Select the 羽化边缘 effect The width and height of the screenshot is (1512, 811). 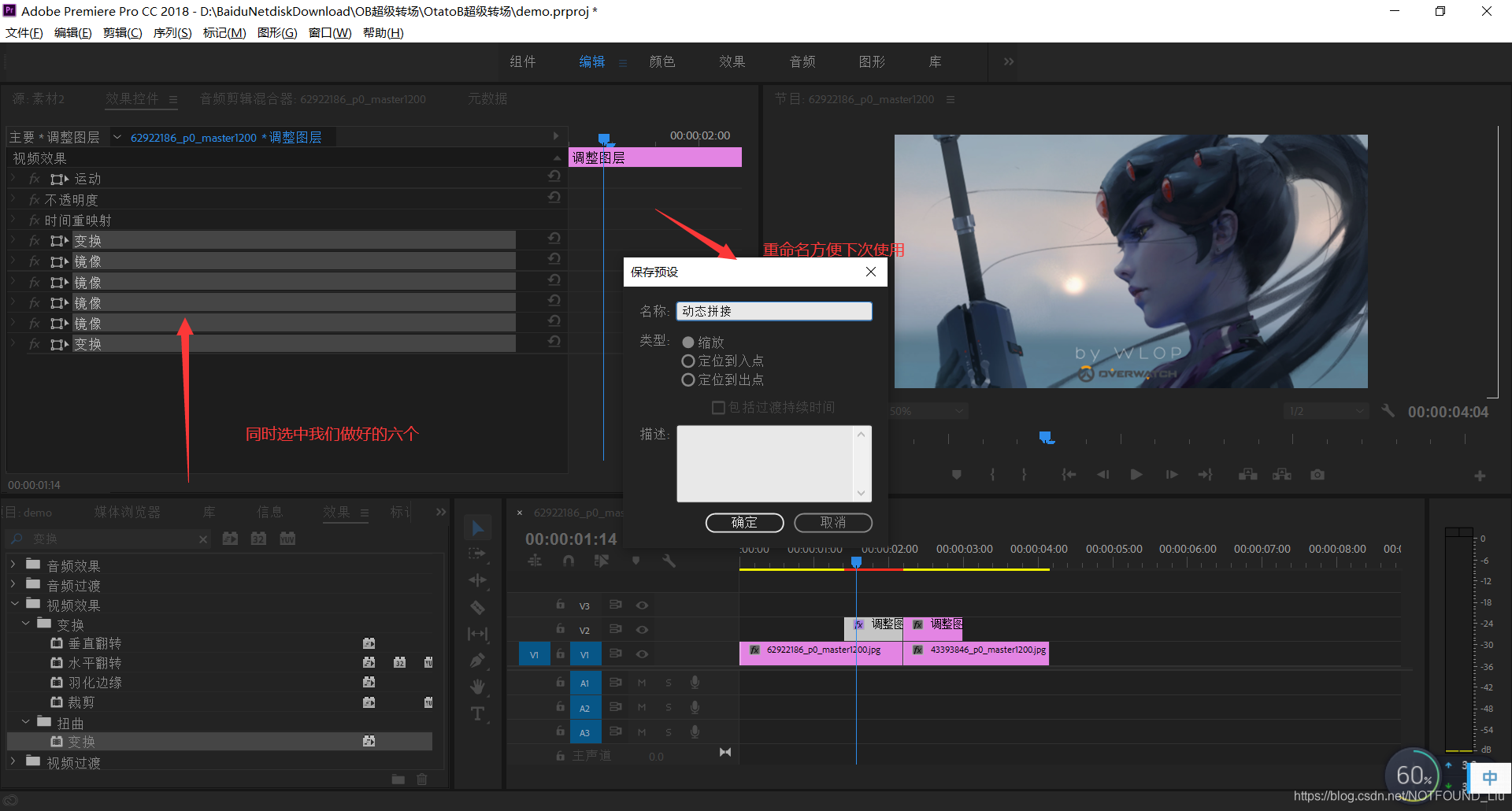click(x=94, y=683)
